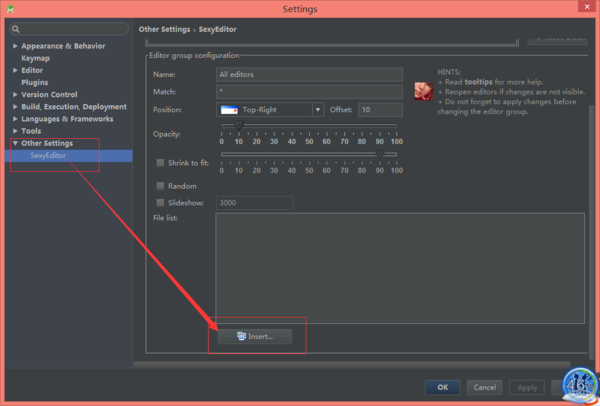Expand the Appearance & Behavior node
Image resolution: width=600 pixels, height=406 pixels.
click(x=15, y=46)
